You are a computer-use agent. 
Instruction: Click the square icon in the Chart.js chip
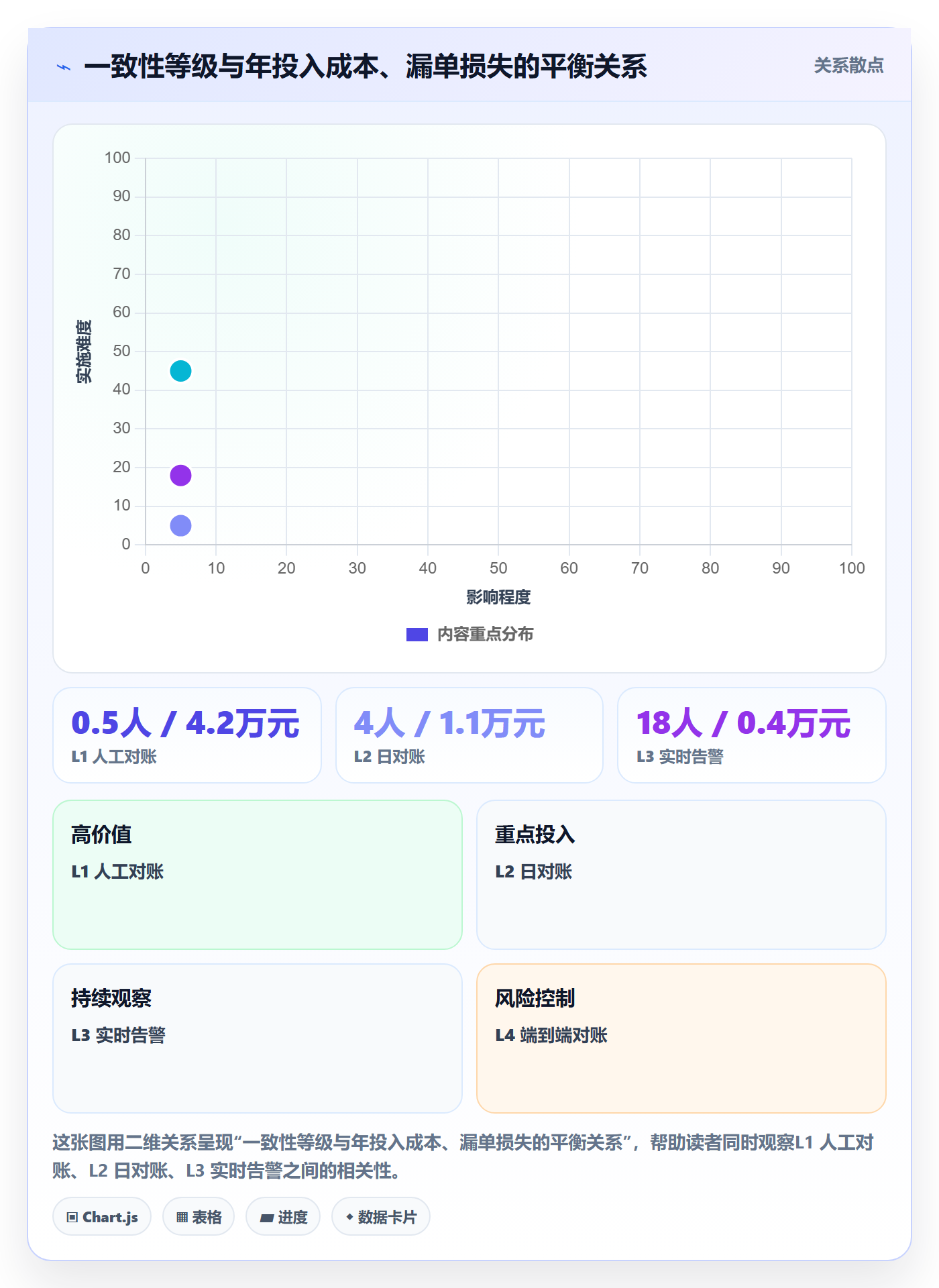72,1218
